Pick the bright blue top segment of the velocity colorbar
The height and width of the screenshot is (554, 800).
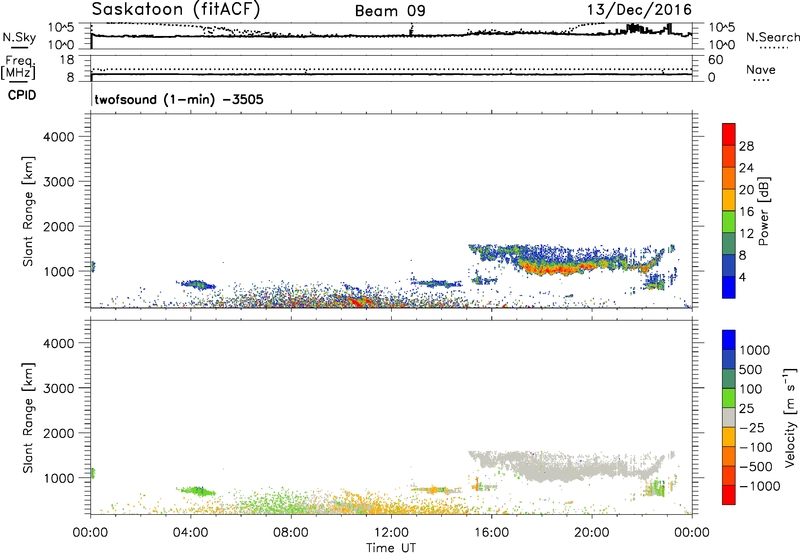click(729, 340)
